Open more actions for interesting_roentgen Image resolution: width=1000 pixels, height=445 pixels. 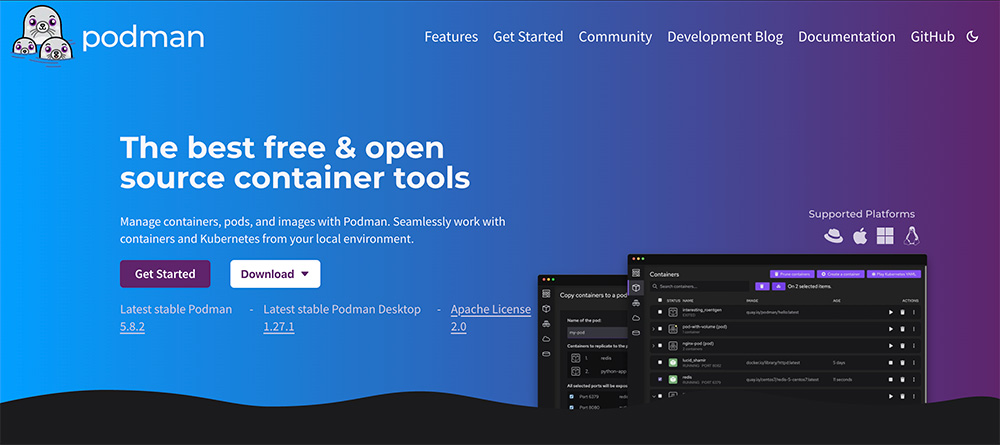tap(914, 312)
